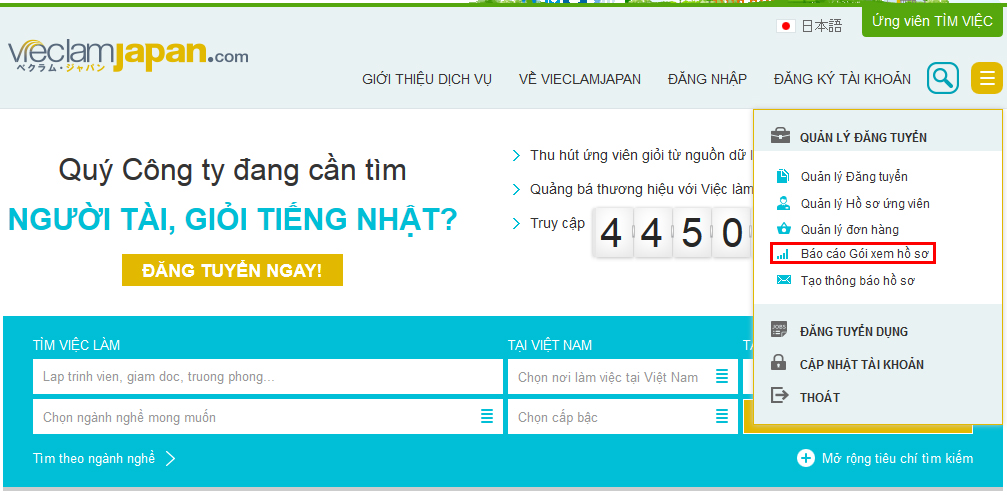Viewport: 1007px width, 495px height.
Task: Open Tìm theo ngành nghề link
Action: [x=104, y=458]
